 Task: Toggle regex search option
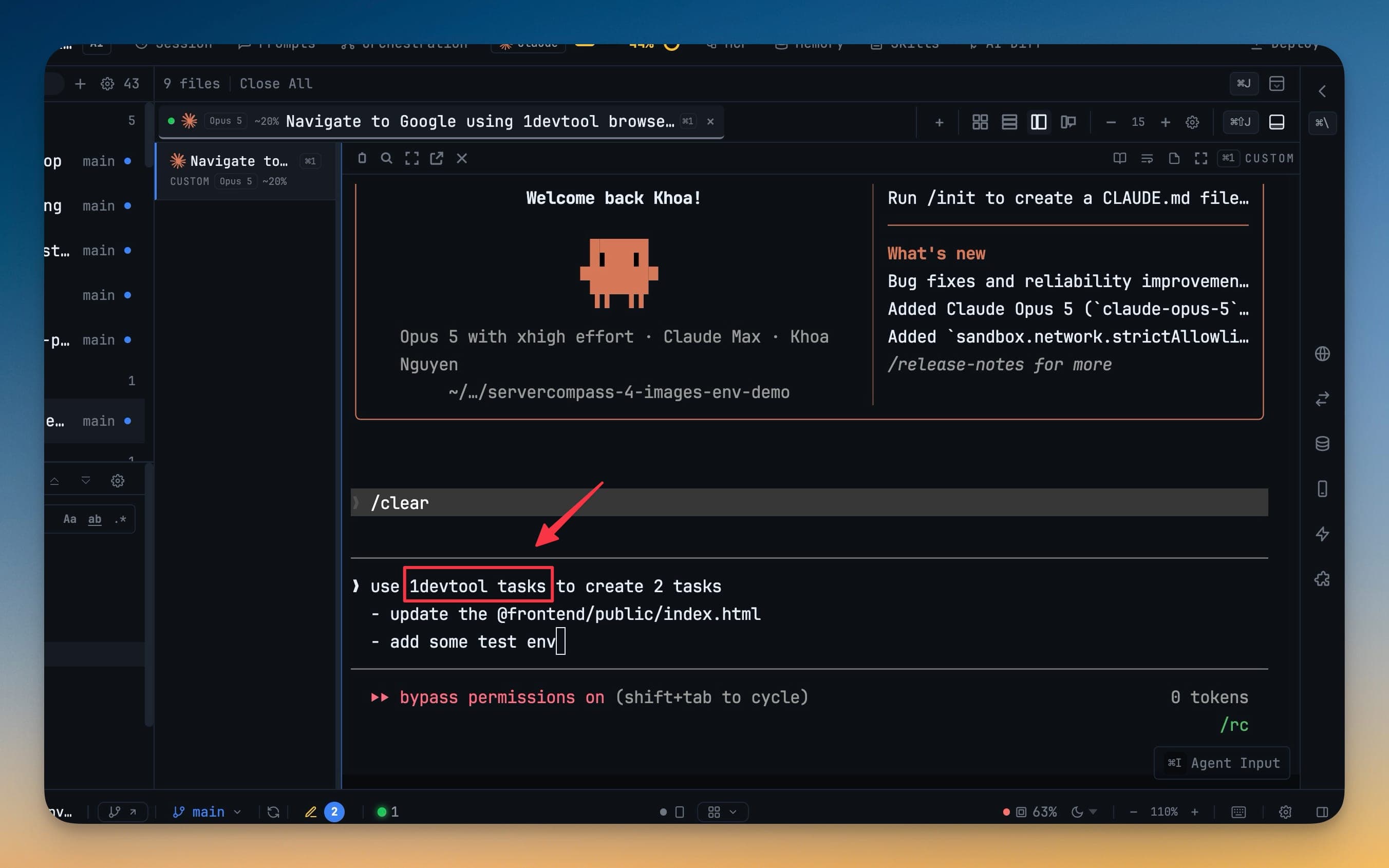tap(120, 519)
